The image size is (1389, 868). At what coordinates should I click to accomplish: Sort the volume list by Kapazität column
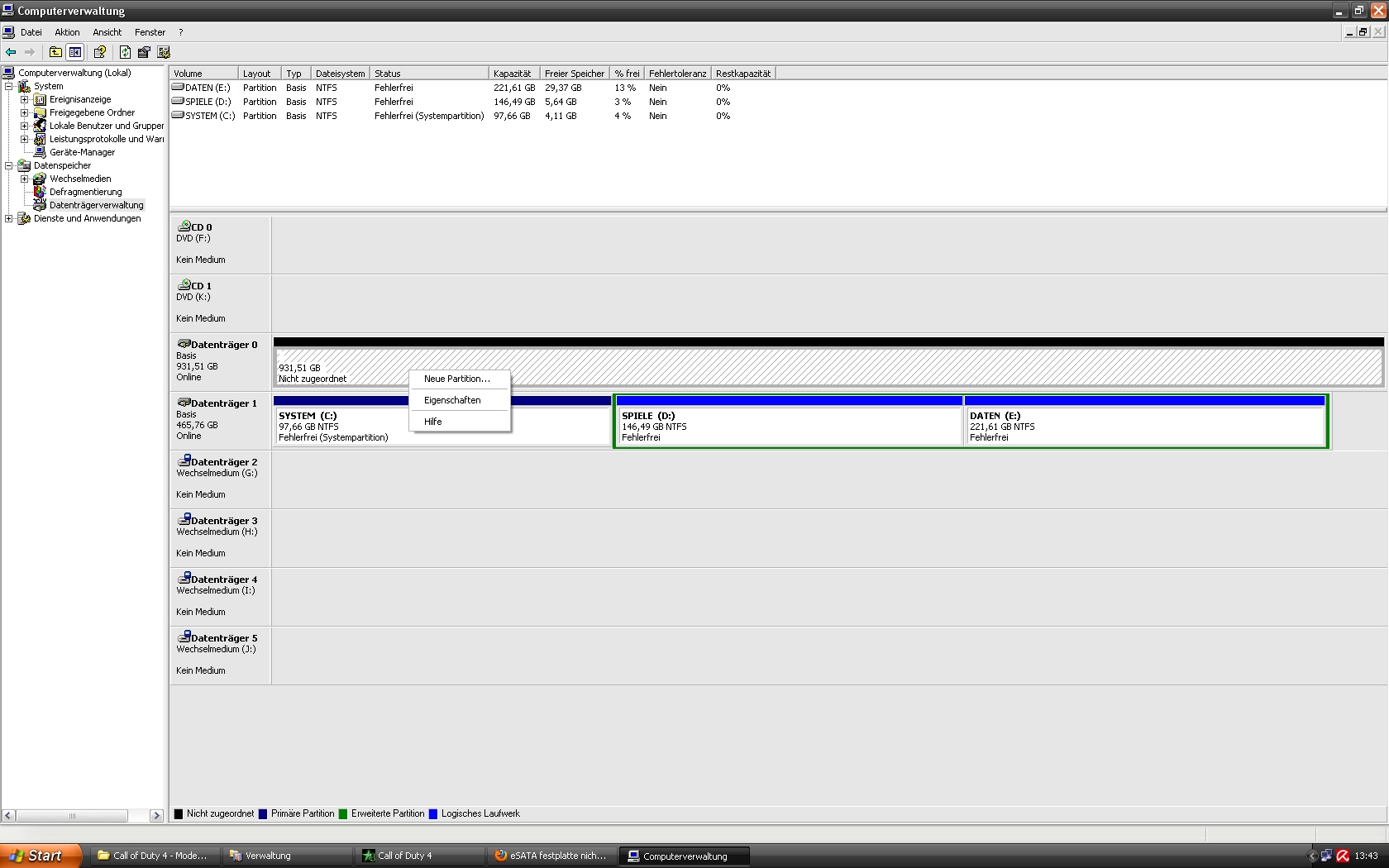click(x=513, y=74)
